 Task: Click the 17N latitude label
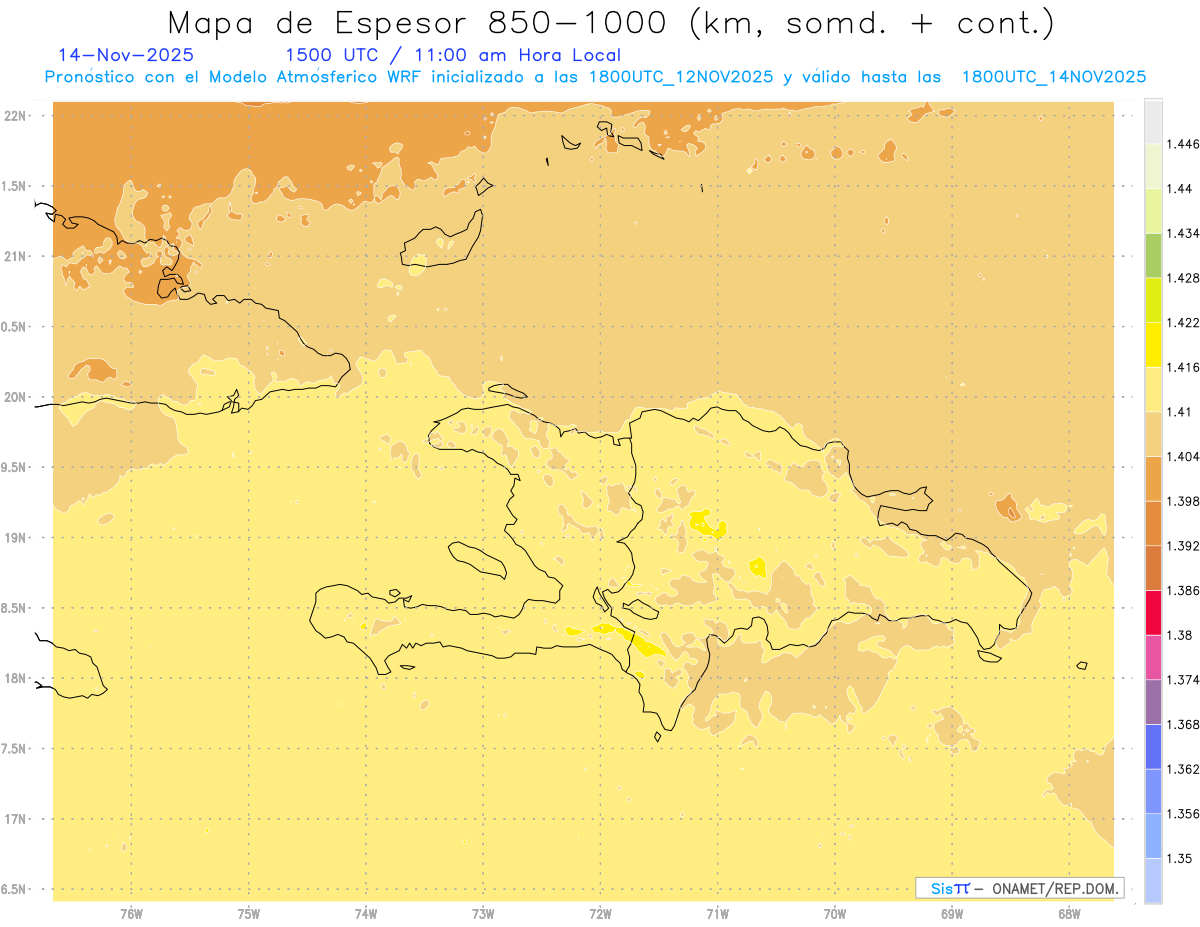click(15, 820)
